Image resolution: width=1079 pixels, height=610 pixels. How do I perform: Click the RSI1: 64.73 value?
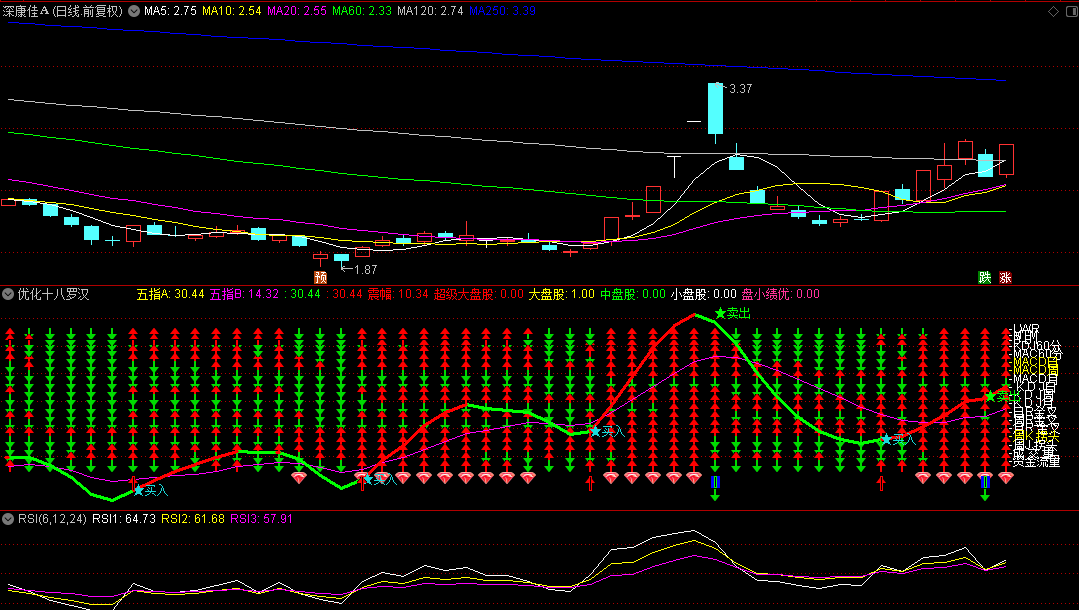pyautogui.click(x=124, y=518)
